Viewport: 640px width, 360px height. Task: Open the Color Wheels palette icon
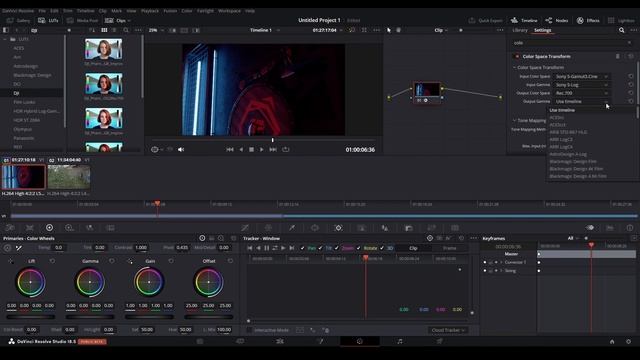(x=49, y=228)
